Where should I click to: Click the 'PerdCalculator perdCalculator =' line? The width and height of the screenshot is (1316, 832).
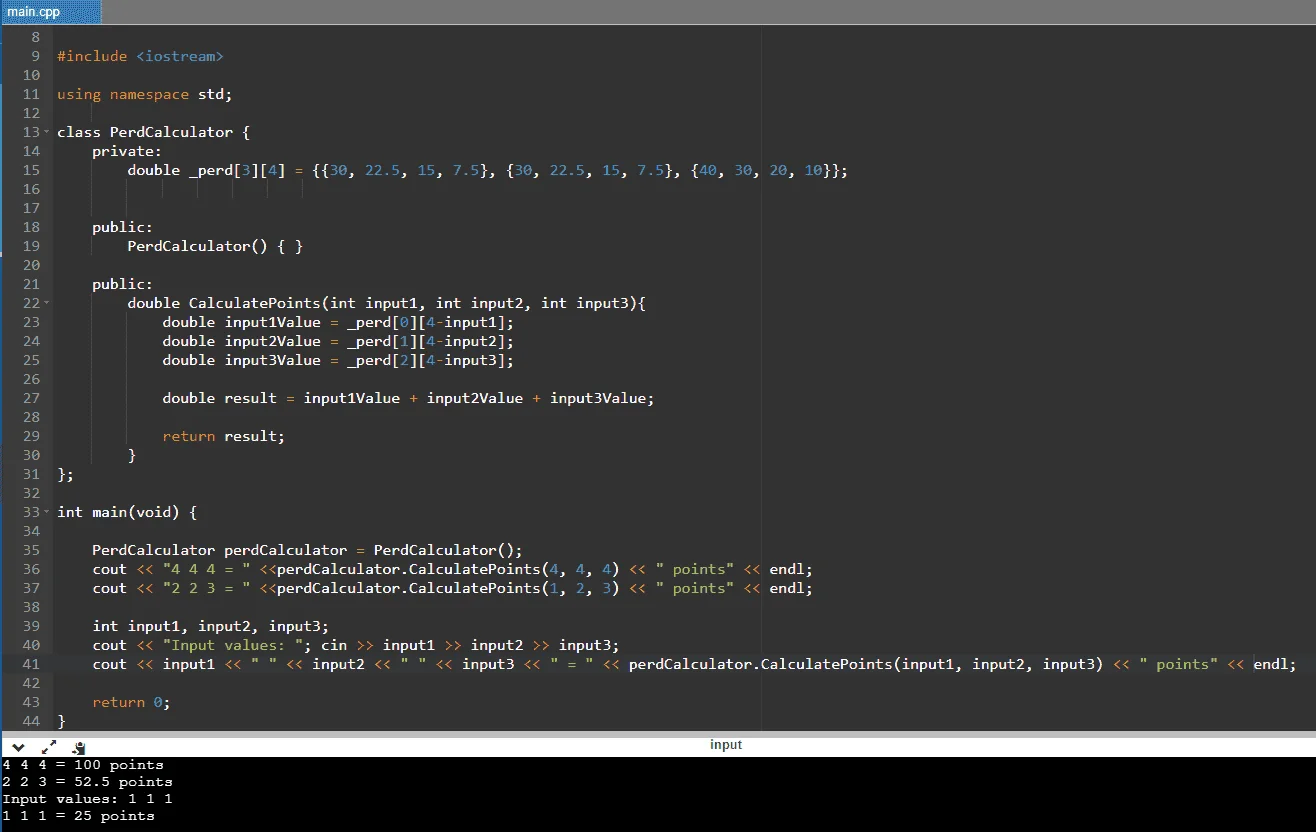(x=307, y=551)
